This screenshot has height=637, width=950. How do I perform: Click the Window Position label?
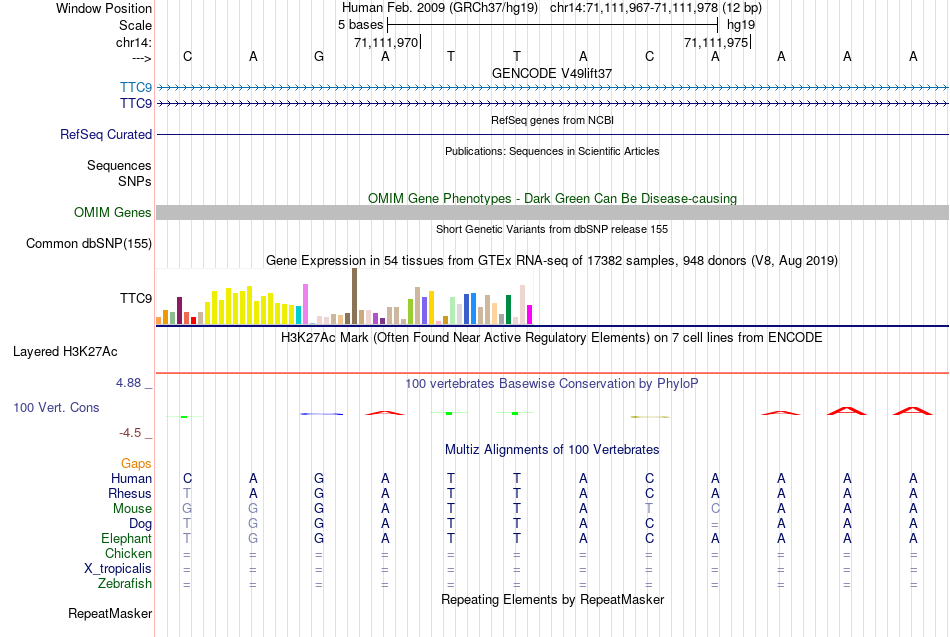pos(104,8)
